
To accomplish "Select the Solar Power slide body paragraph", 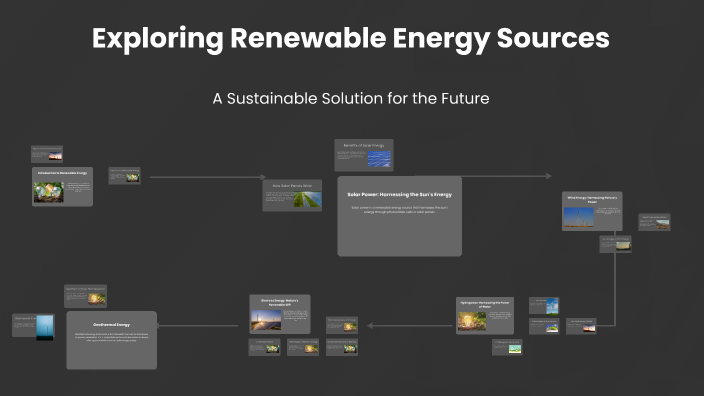I will coord(400,210).
